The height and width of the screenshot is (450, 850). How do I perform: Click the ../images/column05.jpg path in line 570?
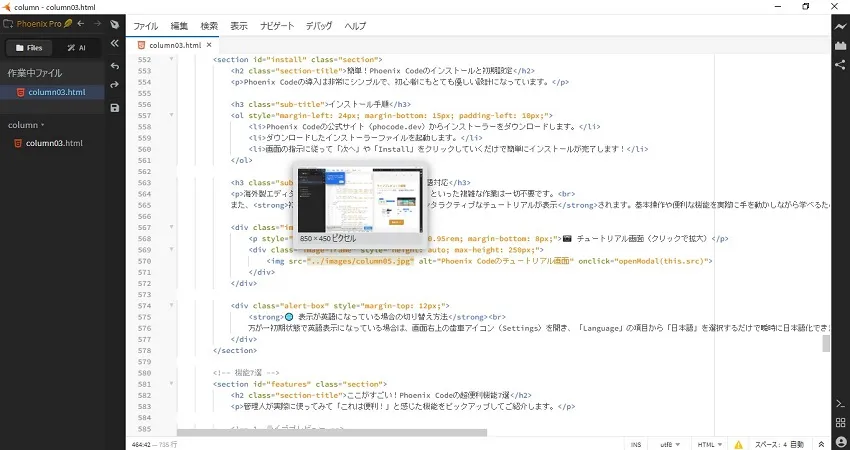pos(360,261)
